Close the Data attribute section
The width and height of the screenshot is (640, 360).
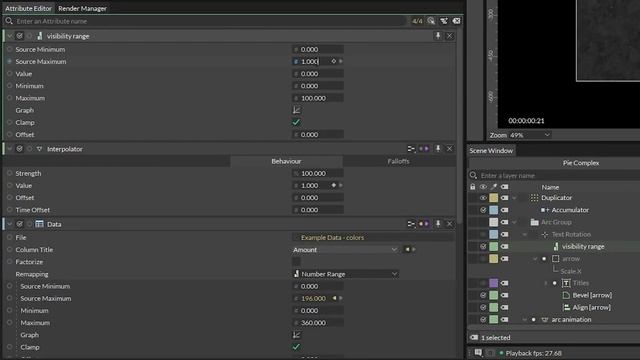449,224
